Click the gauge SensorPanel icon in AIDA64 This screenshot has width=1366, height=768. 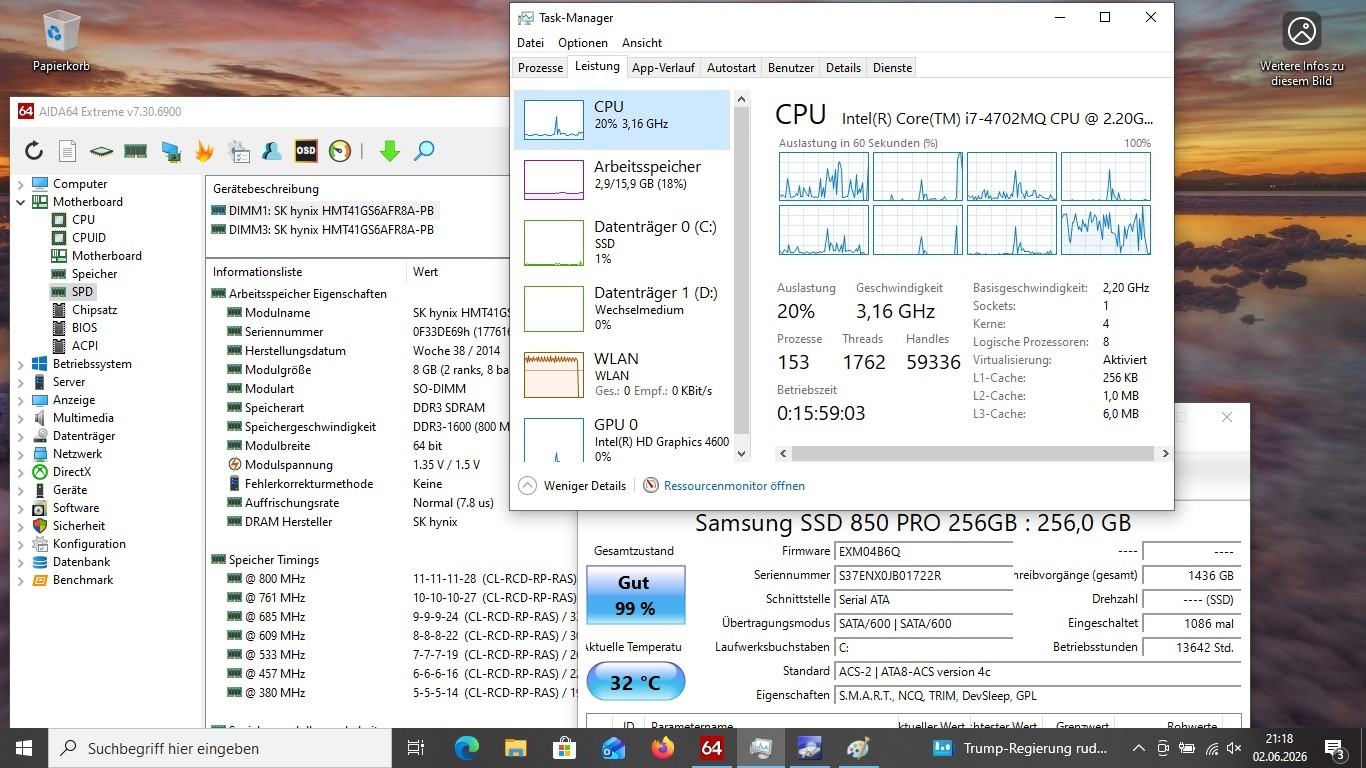click(x=340, y=151)
